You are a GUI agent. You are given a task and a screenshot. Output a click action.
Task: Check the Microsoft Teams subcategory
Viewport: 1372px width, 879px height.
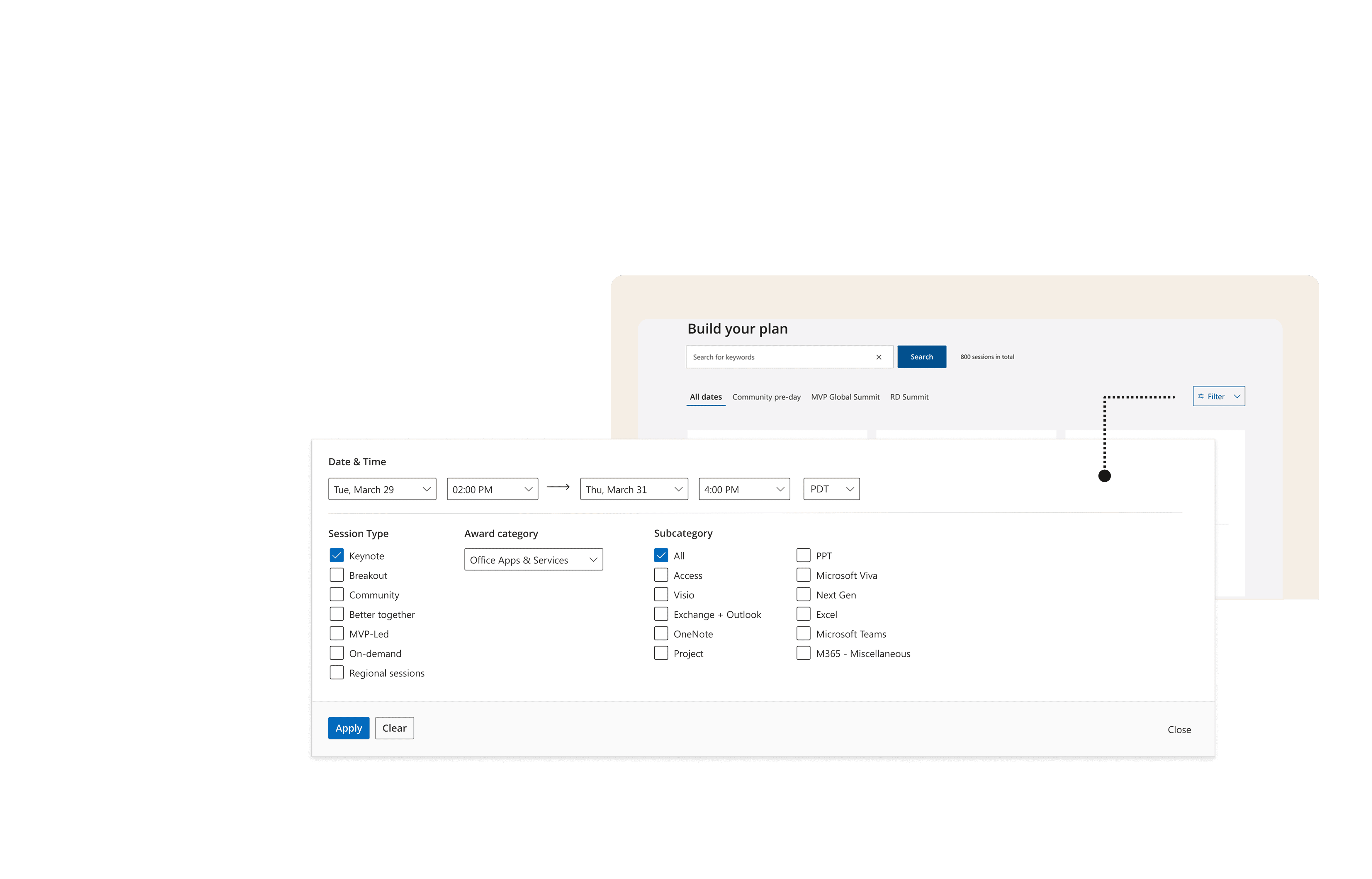pos(803,633)
